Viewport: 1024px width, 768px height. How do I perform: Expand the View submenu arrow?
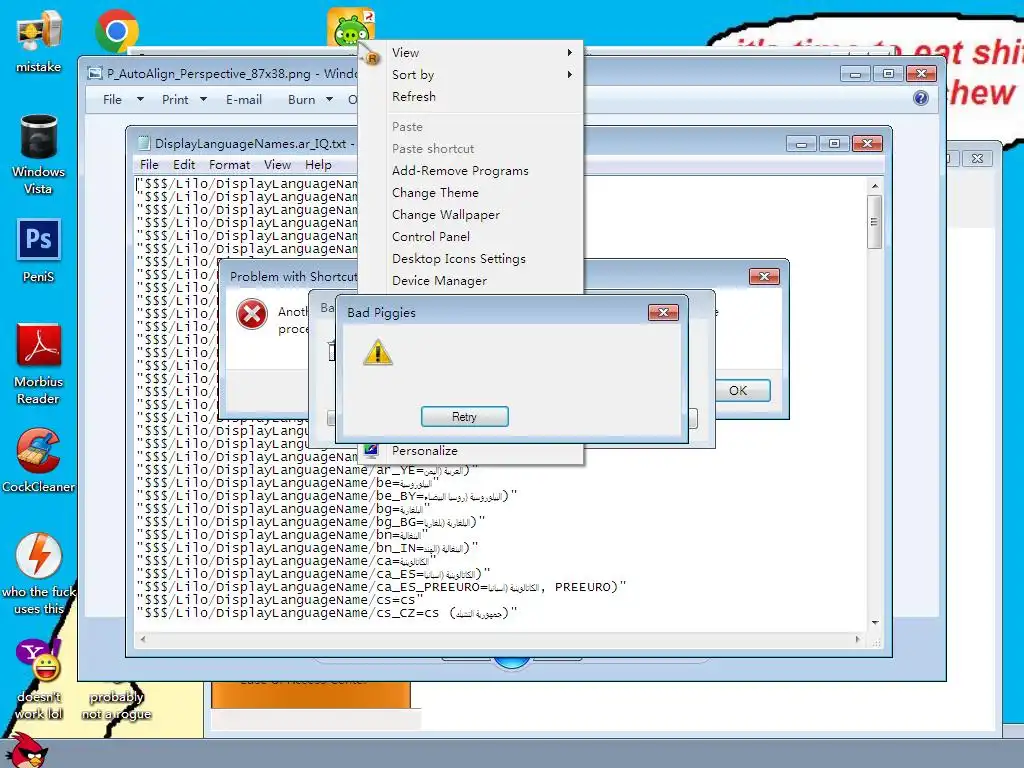coord(569,53)
